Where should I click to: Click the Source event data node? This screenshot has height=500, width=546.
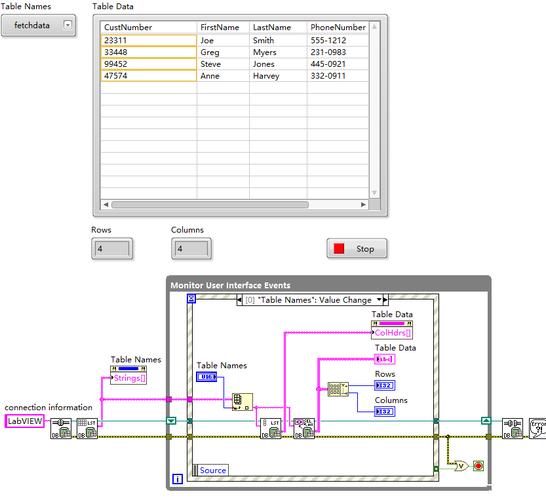(211, 470)
